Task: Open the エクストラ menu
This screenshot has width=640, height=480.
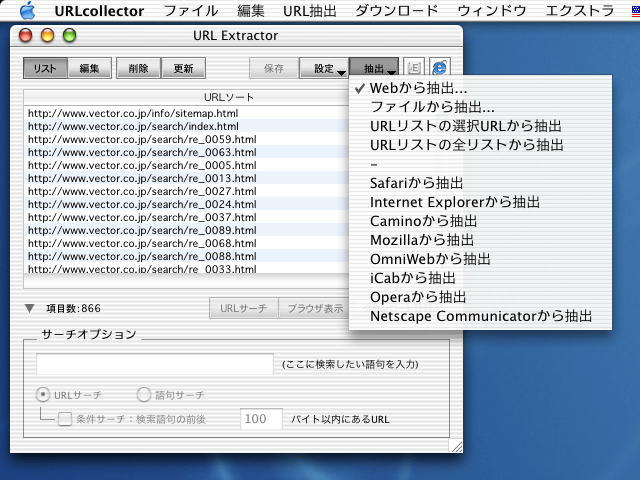Action: [580, 11]
